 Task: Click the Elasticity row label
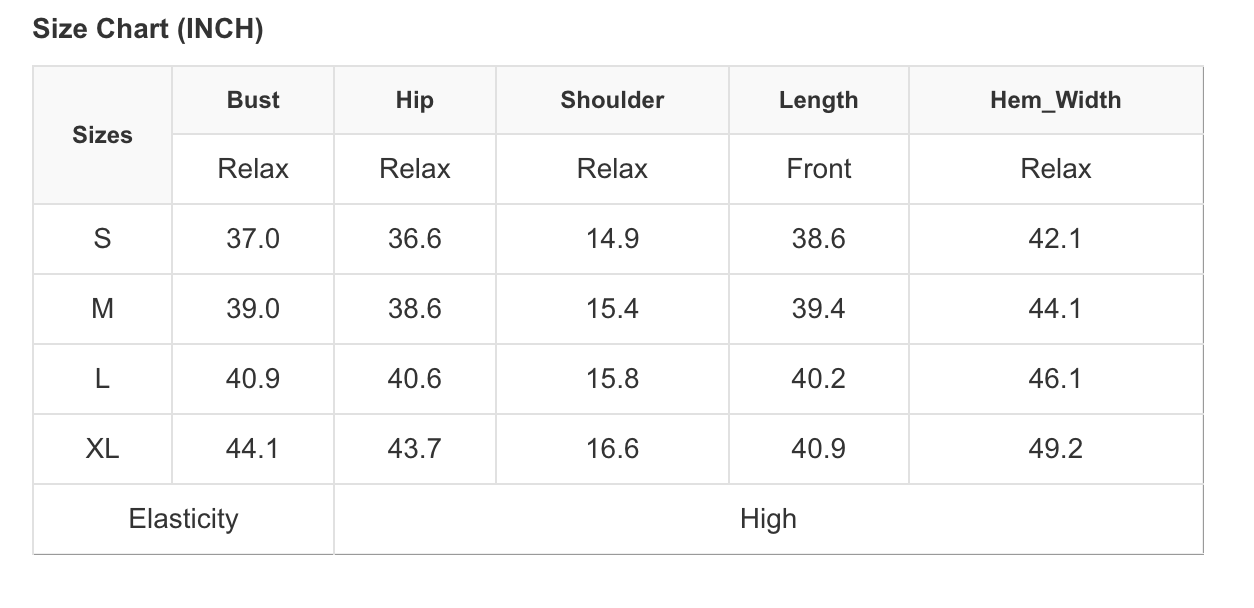[x=183, y=519]
